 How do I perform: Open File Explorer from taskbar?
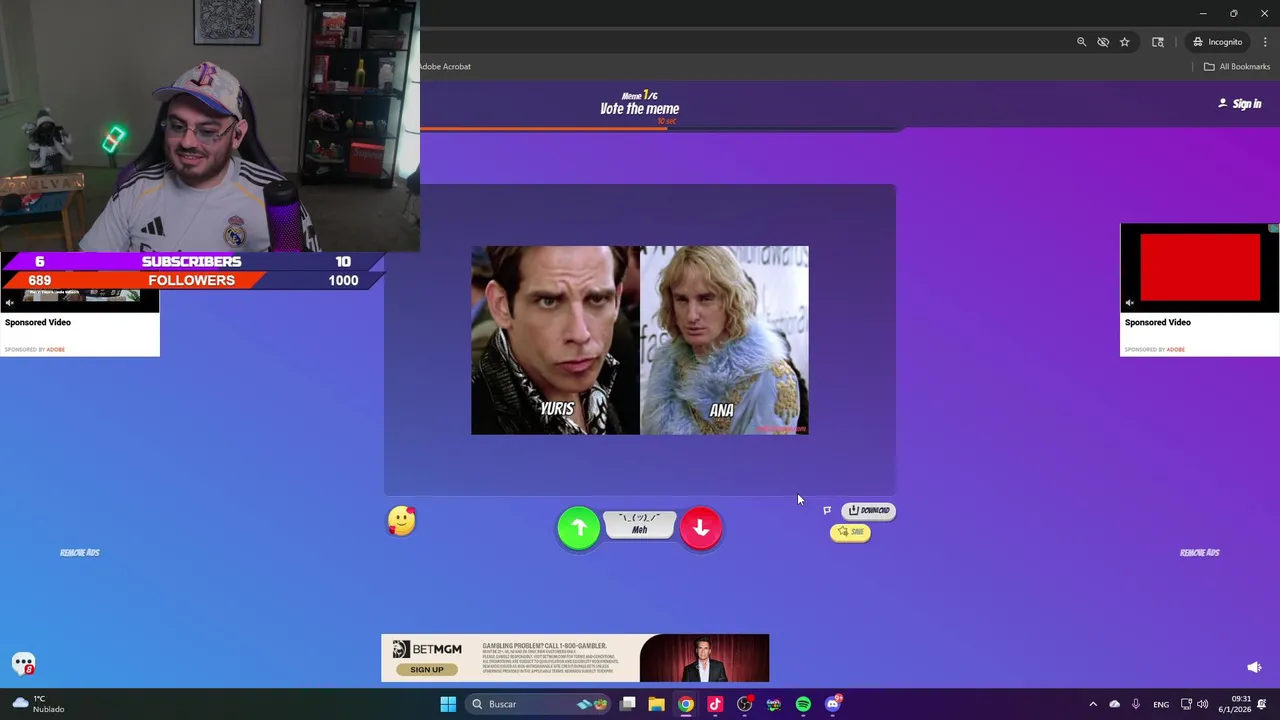[656, 704]
